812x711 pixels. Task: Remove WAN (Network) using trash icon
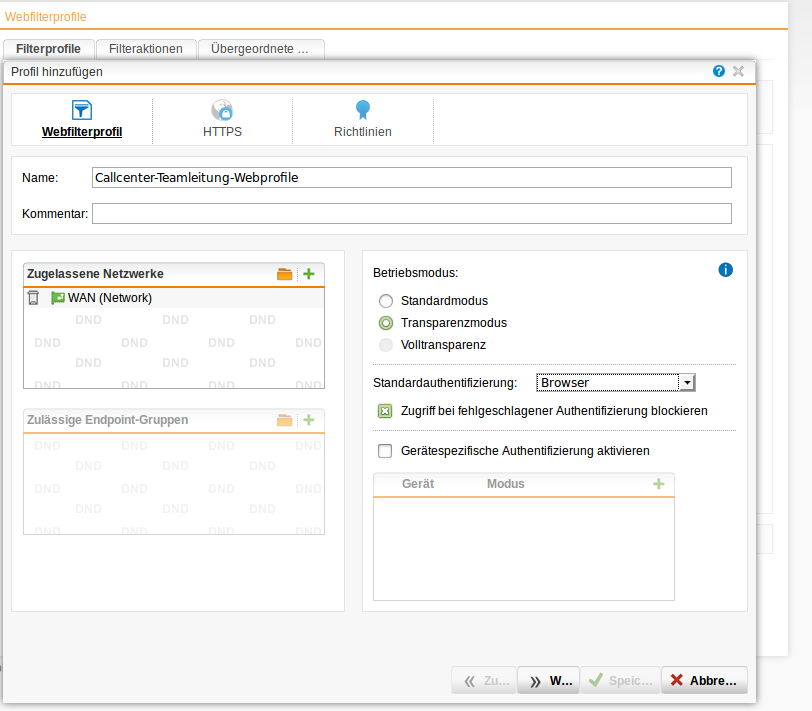coord(33,298)
